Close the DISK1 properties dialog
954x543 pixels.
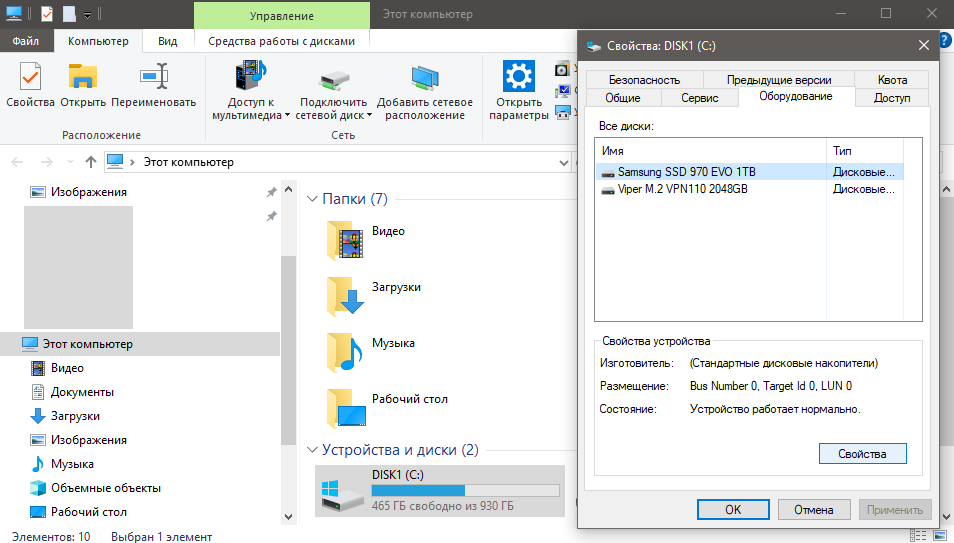924,46
